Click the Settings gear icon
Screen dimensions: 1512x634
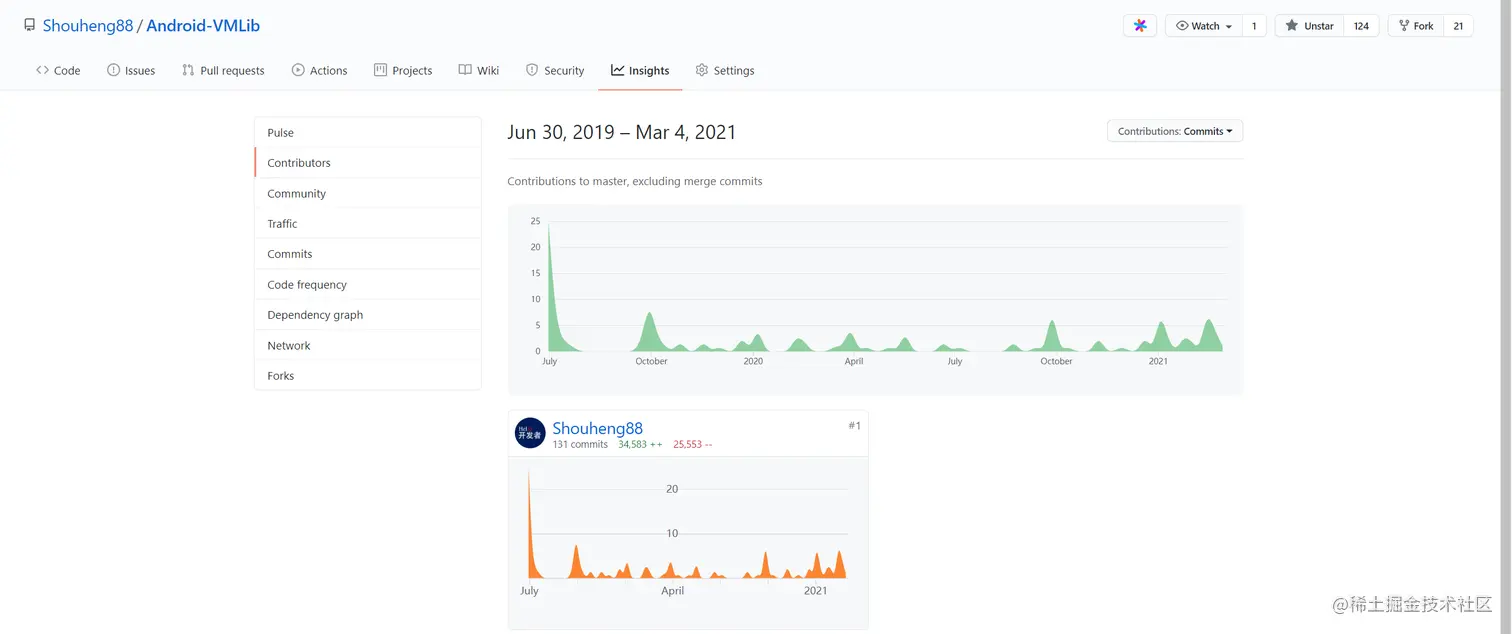[702, 70]
